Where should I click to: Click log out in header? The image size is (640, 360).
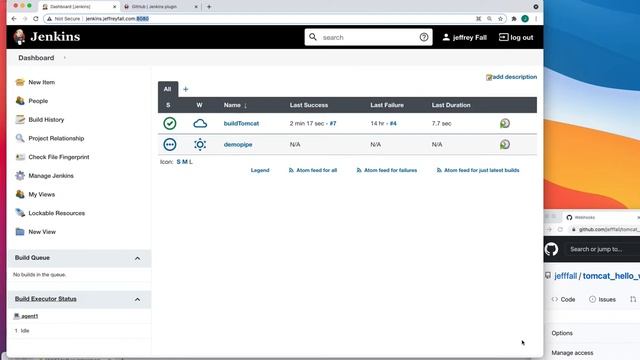[516, 37]
